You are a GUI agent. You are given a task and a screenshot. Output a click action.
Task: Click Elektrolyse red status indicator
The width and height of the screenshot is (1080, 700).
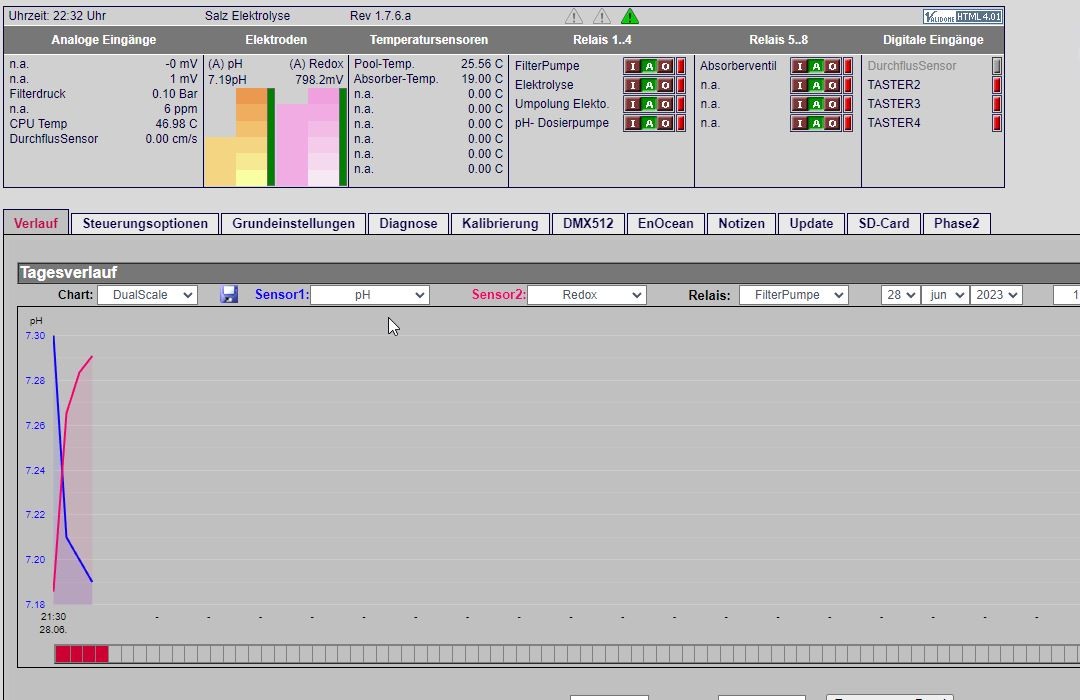pos(681,85)
